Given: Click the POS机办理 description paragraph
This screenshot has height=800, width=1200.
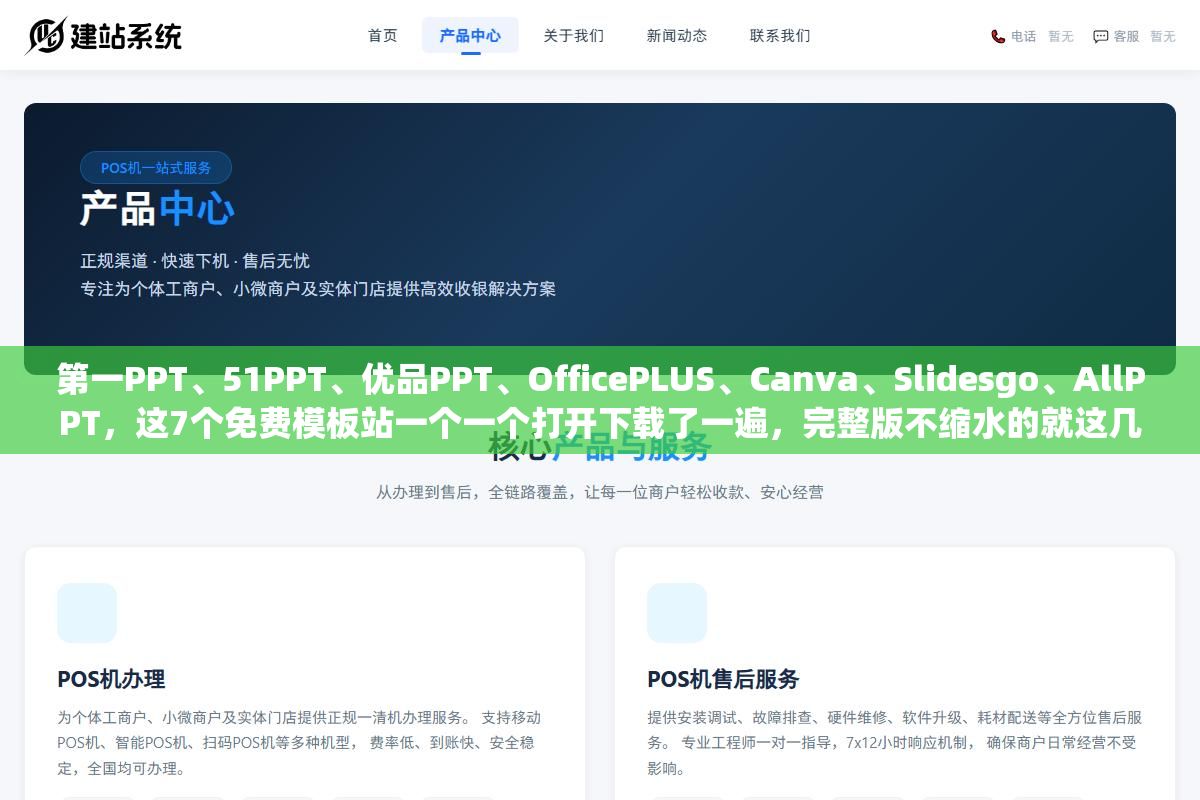Looking at the screenshot, I should pos(300,743).
